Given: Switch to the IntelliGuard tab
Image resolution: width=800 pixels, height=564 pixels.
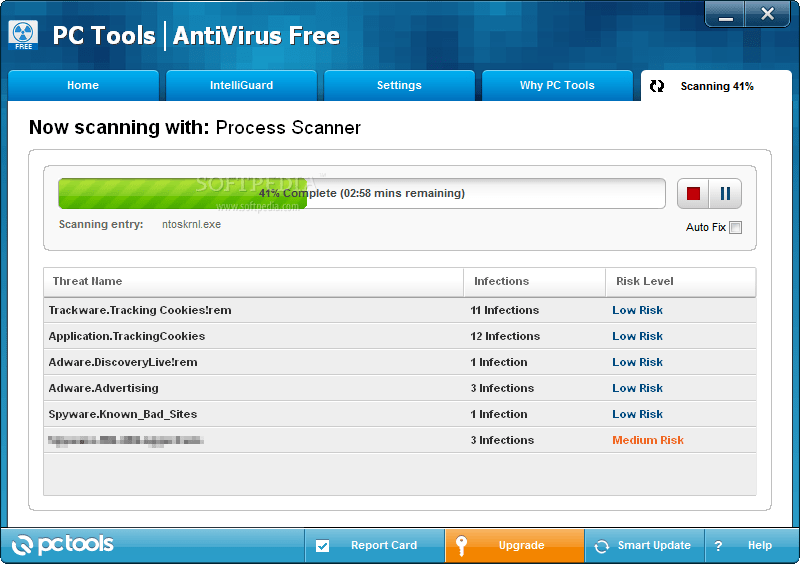Looking at the screenshot, I should tap(241, 85).
